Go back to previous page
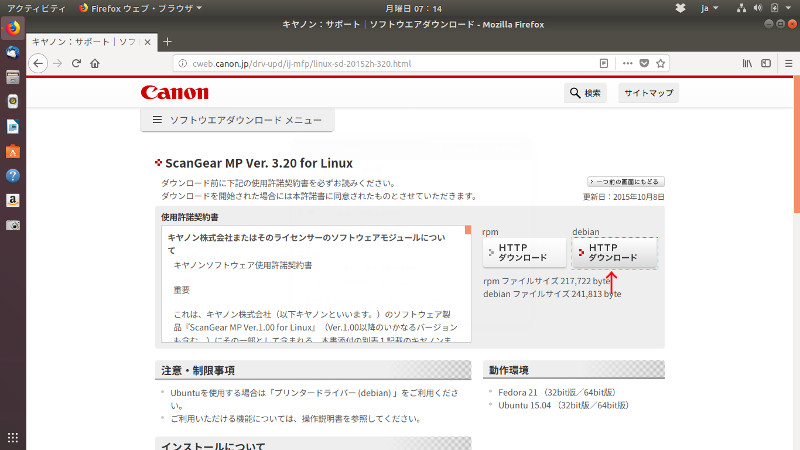Screen dimensions: 800x450 38,63
